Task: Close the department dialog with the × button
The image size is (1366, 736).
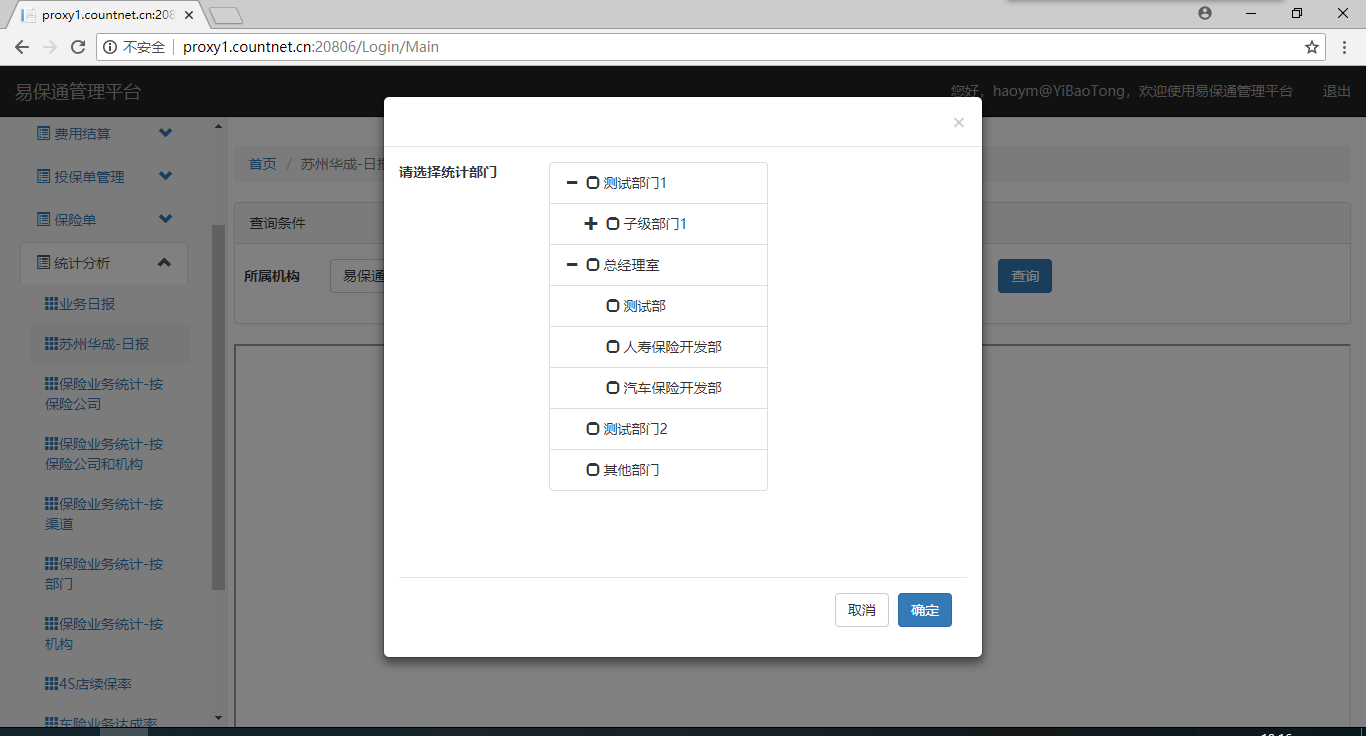Action: click(x=959, y=122)
